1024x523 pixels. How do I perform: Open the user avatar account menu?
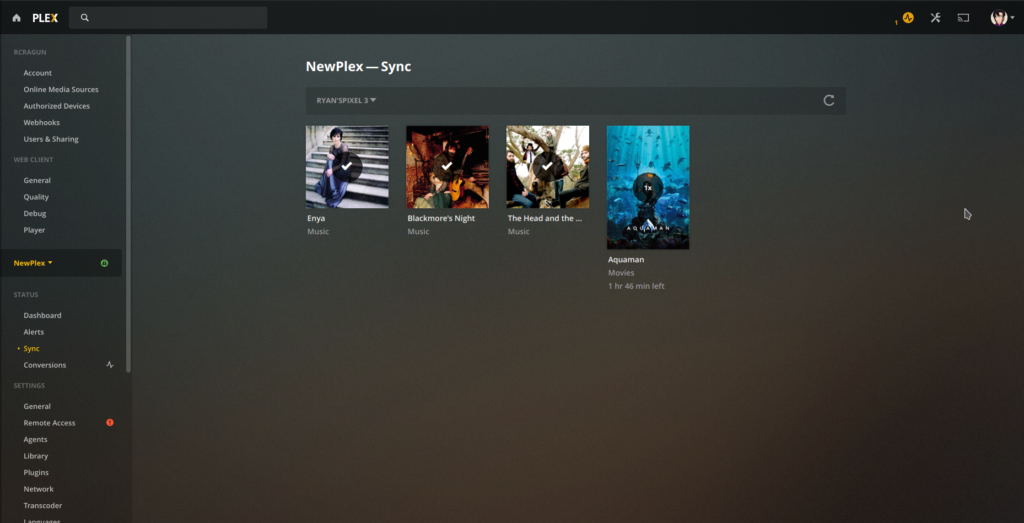coord(1002,18)
